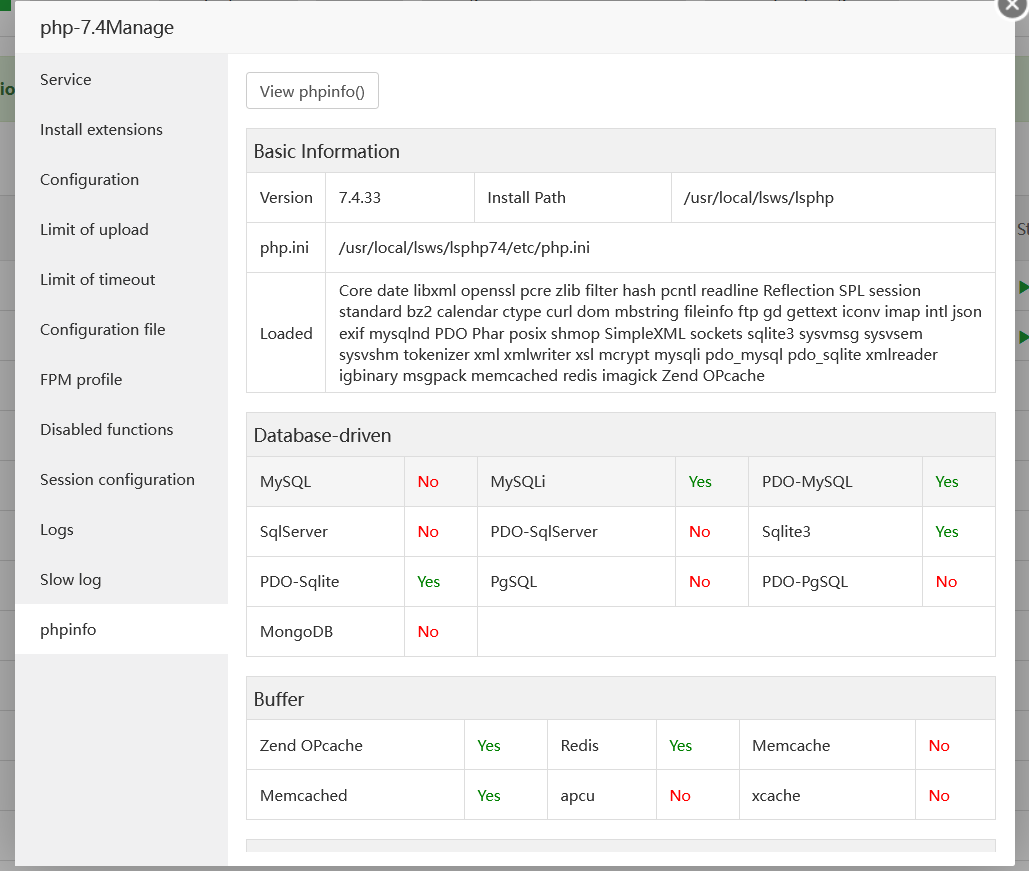Screen dimensions: 1029x871
Task: Close the php-7.4Manage dialog
Action: [x=1011, y=8]
